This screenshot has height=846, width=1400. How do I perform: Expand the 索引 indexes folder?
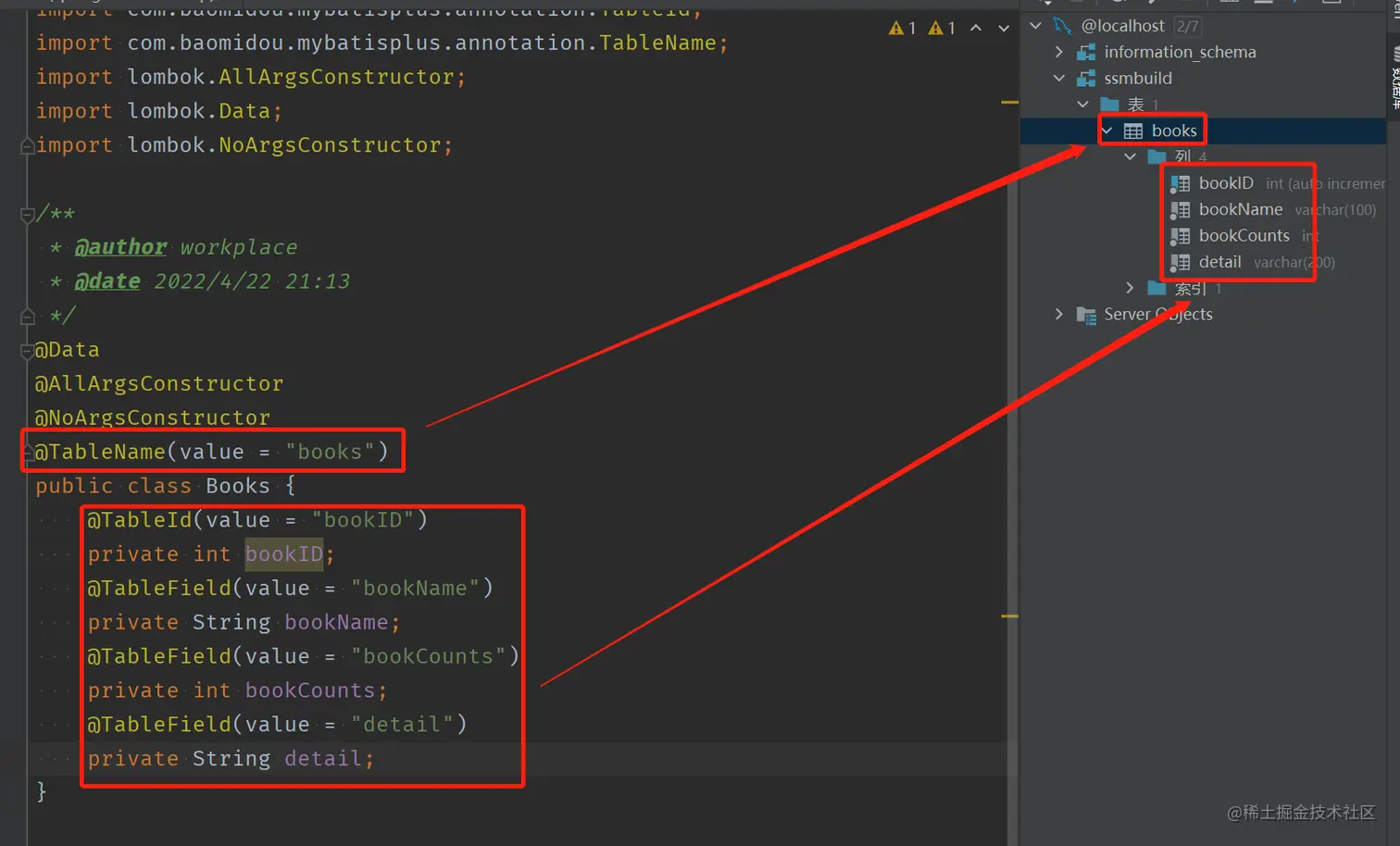tap(1130, 288)
